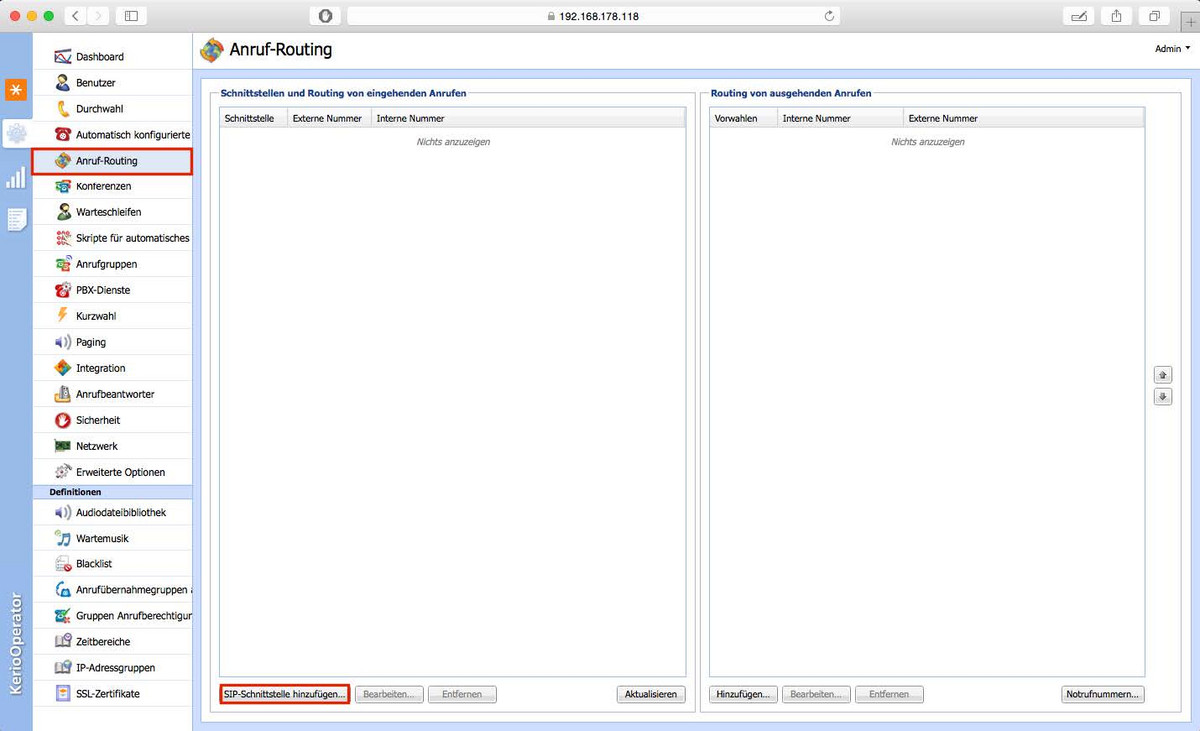Click SIP-Schnittstelle hinzufügen button

click(284, 694)
